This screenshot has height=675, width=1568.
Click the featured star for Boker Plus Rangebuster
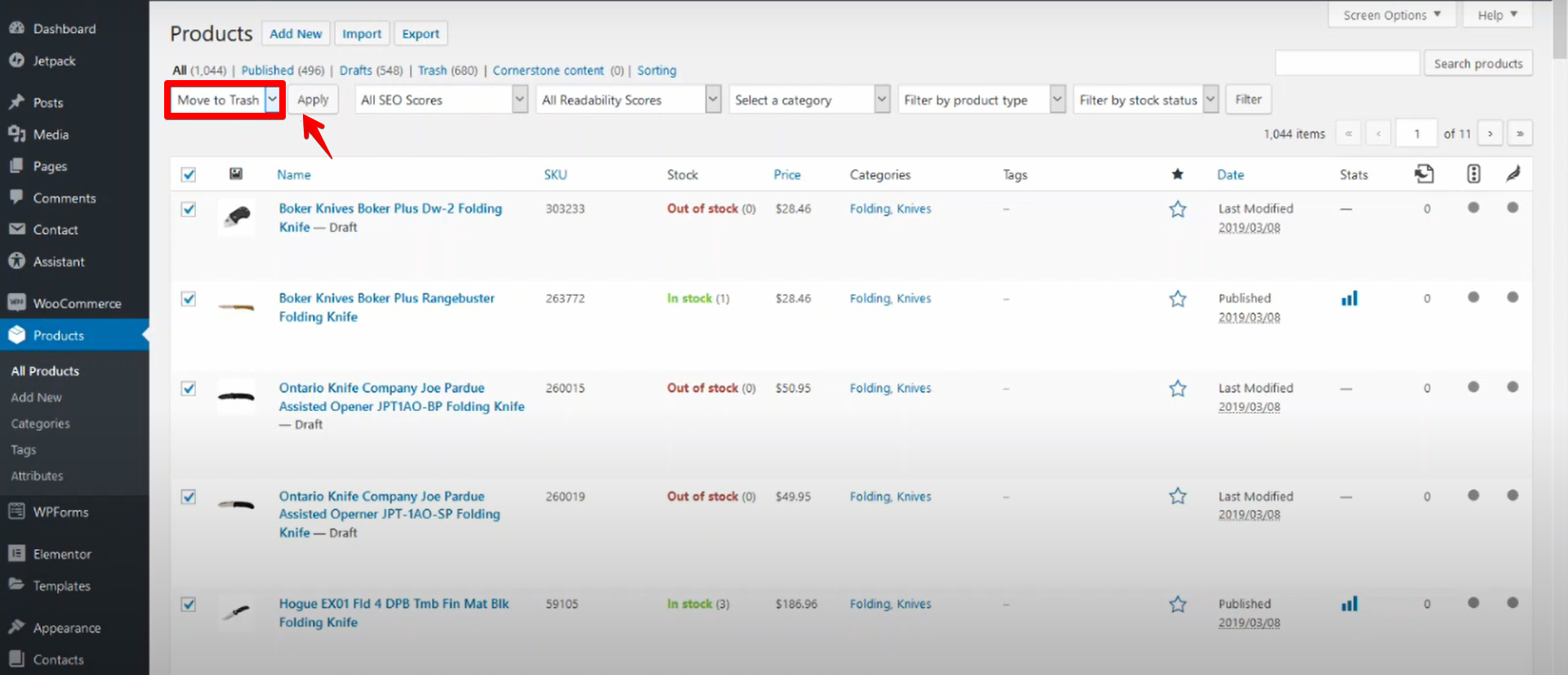click(x=1177, y=299)
